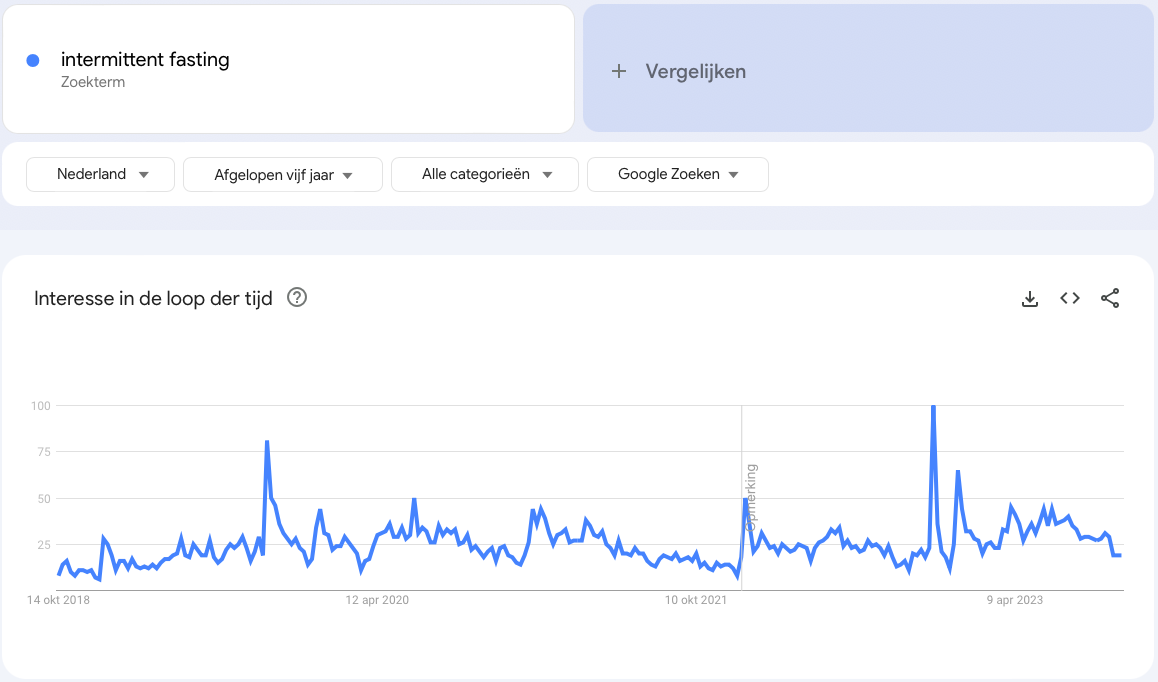Open the embed code view
Viewport: 1158px width, 682px height.
[1069, 298]
